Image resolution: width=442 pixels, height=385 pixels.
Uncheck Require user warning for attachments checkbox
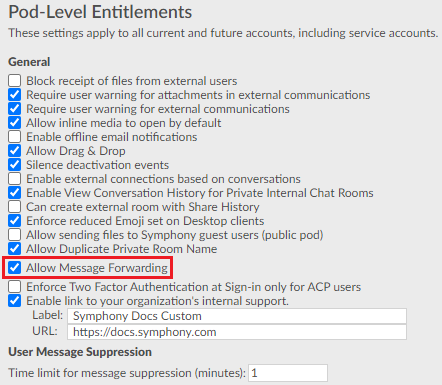(15, 95)
